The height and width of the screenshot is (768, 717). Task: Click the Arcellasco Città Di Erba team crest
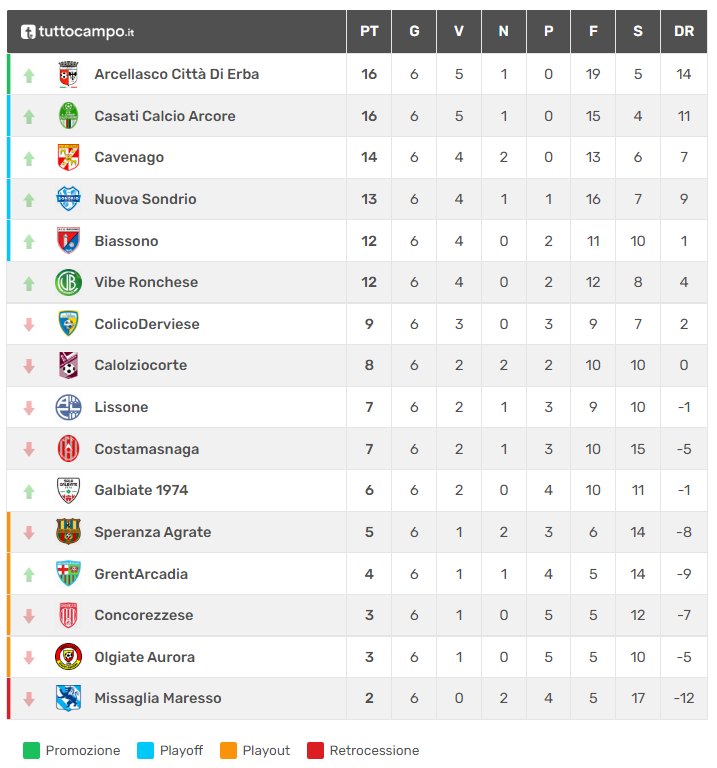coord(68,74)
